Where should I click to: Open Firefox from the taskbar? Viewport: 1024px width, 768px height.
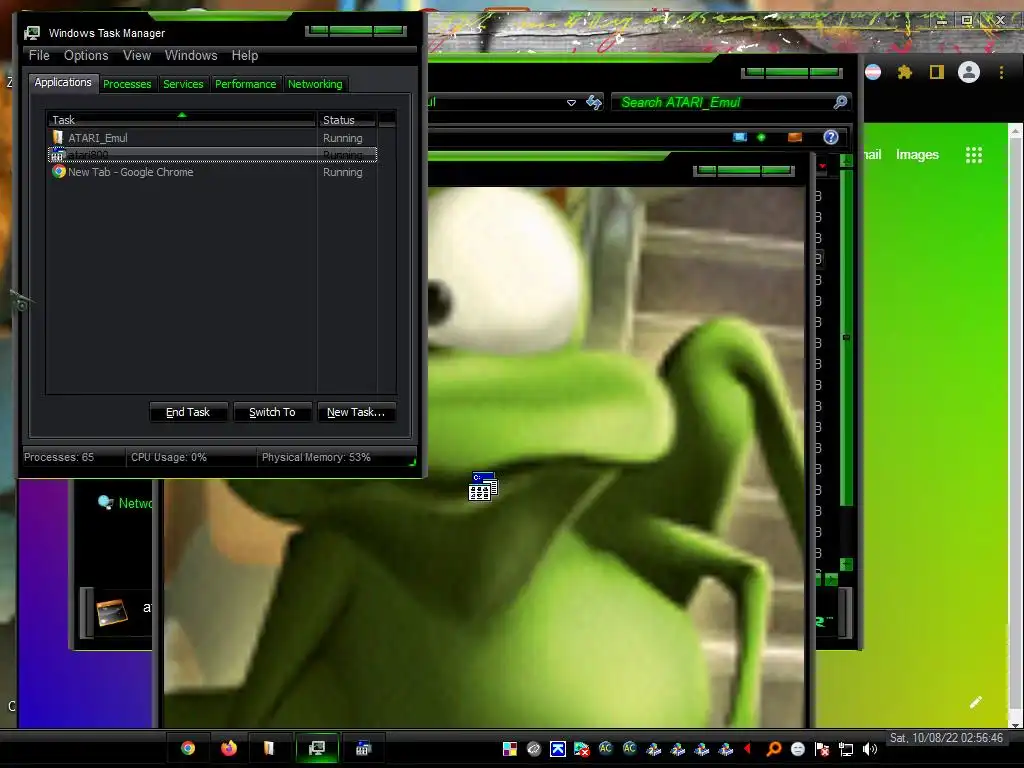(229, 748)
